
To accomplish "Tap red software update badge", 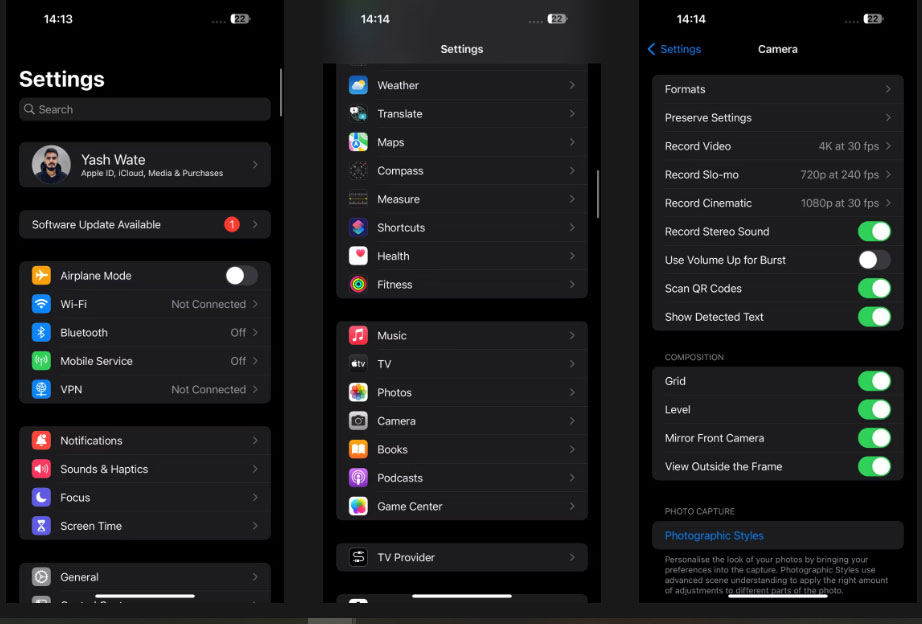I will coord(232,224).
